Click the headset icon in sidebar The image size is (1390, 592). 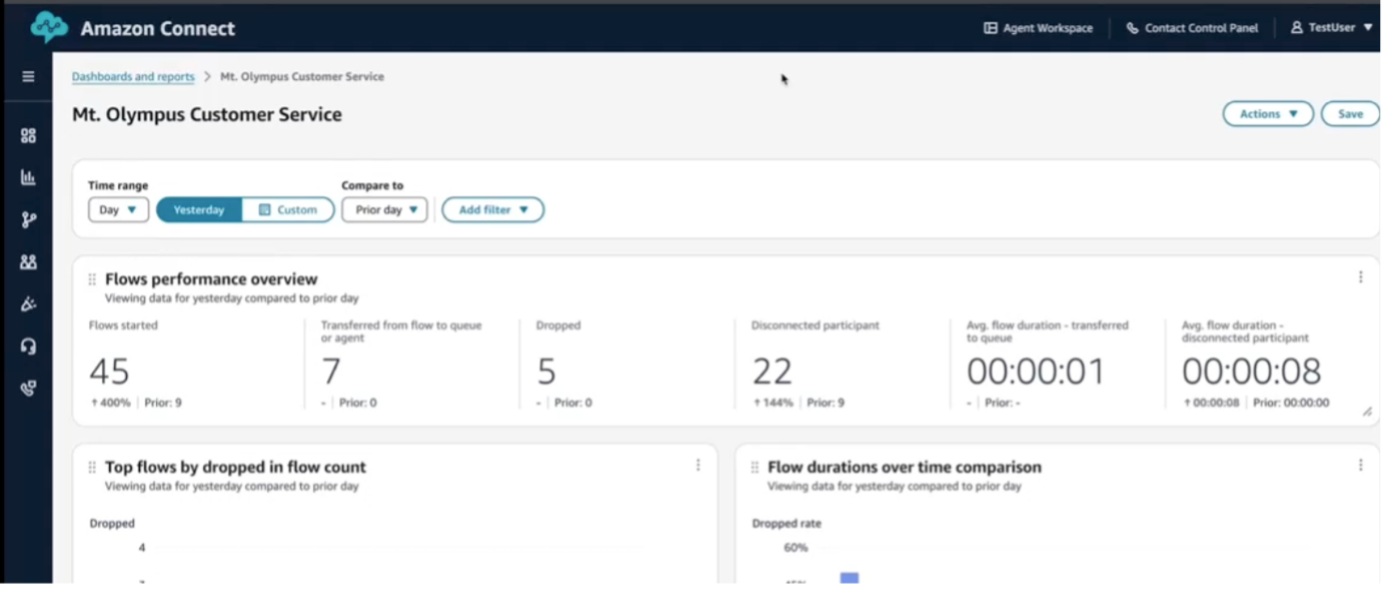28,347
